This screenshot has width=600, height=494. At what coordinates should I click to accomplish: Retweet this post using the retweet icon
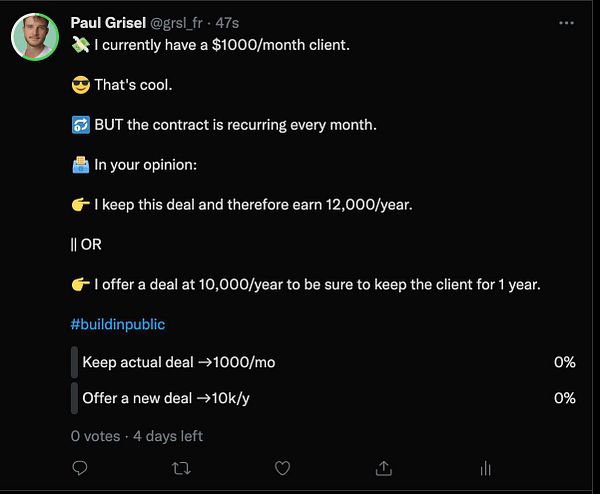181,467
